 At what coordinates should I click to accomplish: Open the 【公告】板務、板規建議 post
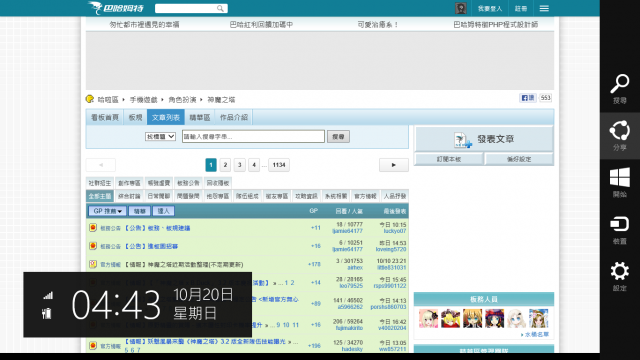click(157, 228)
